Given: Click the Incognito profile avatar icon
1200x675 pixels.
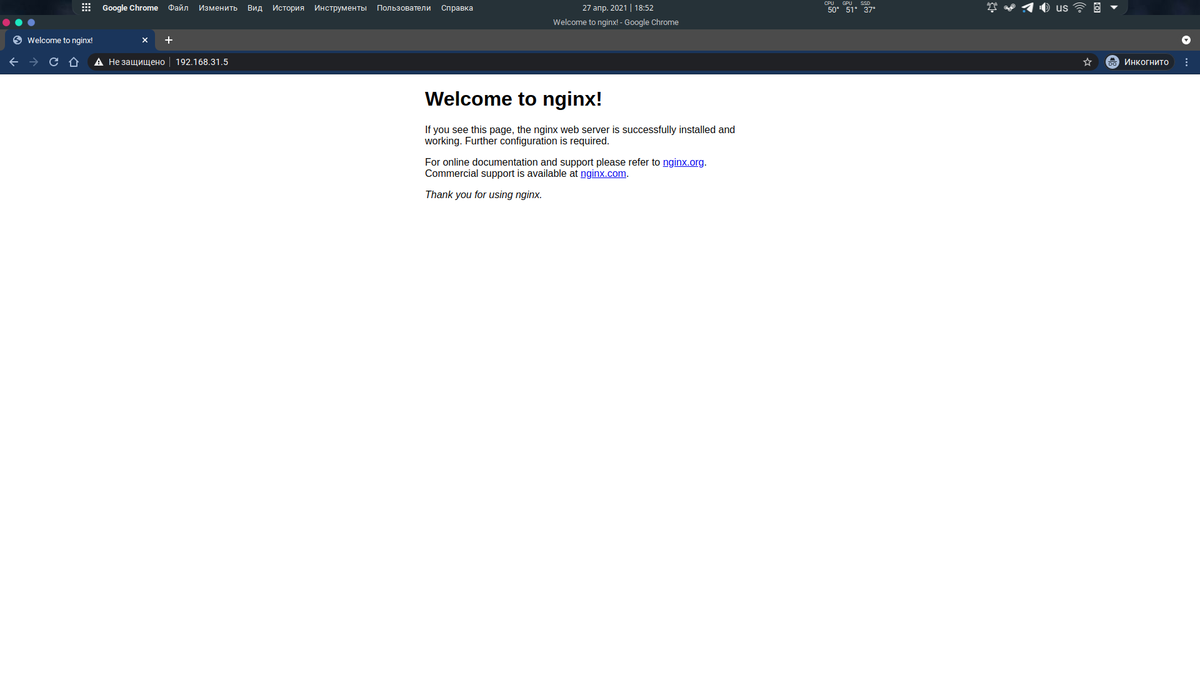Looking at the screenshot, I should 1112,61.
